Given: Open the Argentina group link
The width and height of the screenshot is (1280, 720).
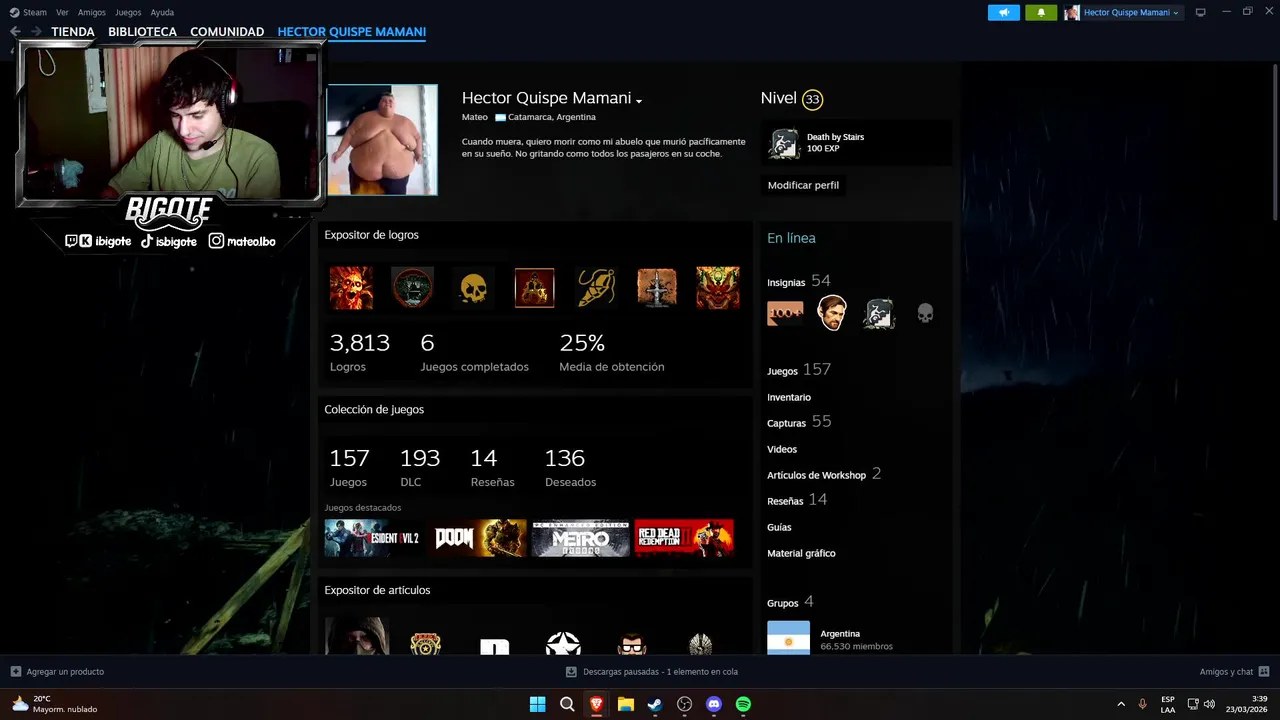Looking at the screenshot, I should [x=840, y=634].
